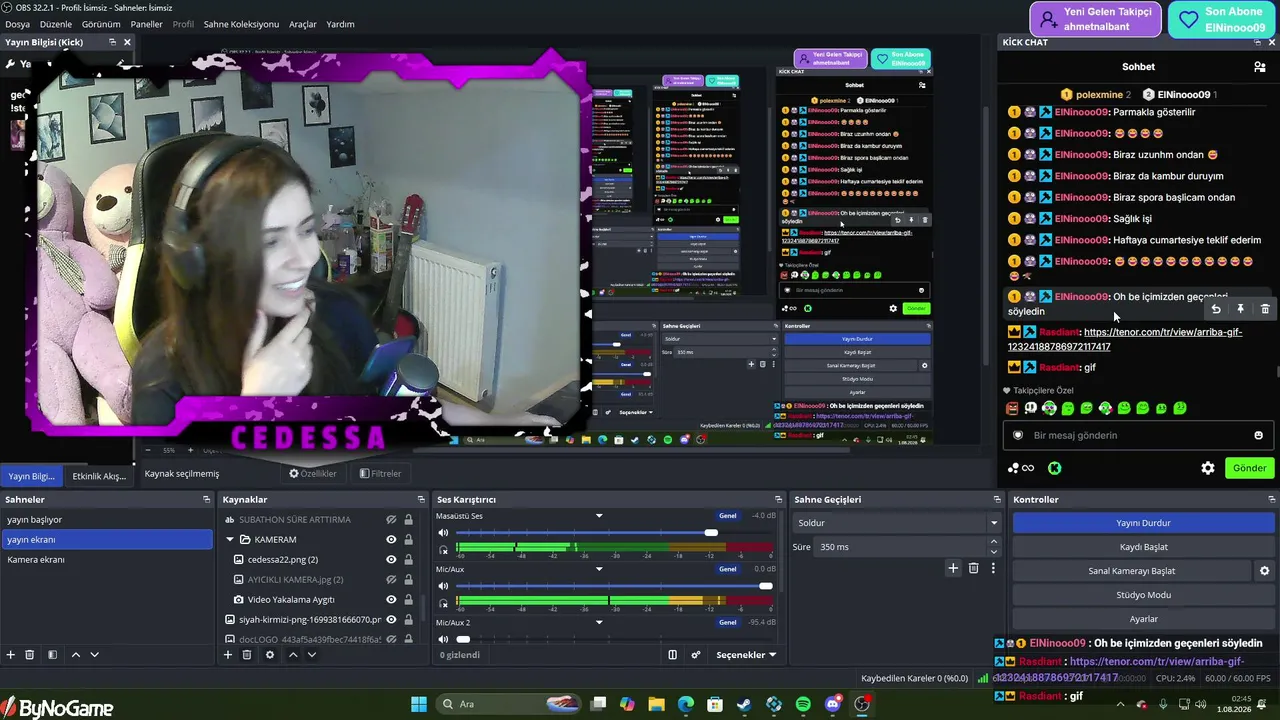Remove the scene transition with trash icon
This screenshot has height=720, width=1280.
(x=973, y=568)
